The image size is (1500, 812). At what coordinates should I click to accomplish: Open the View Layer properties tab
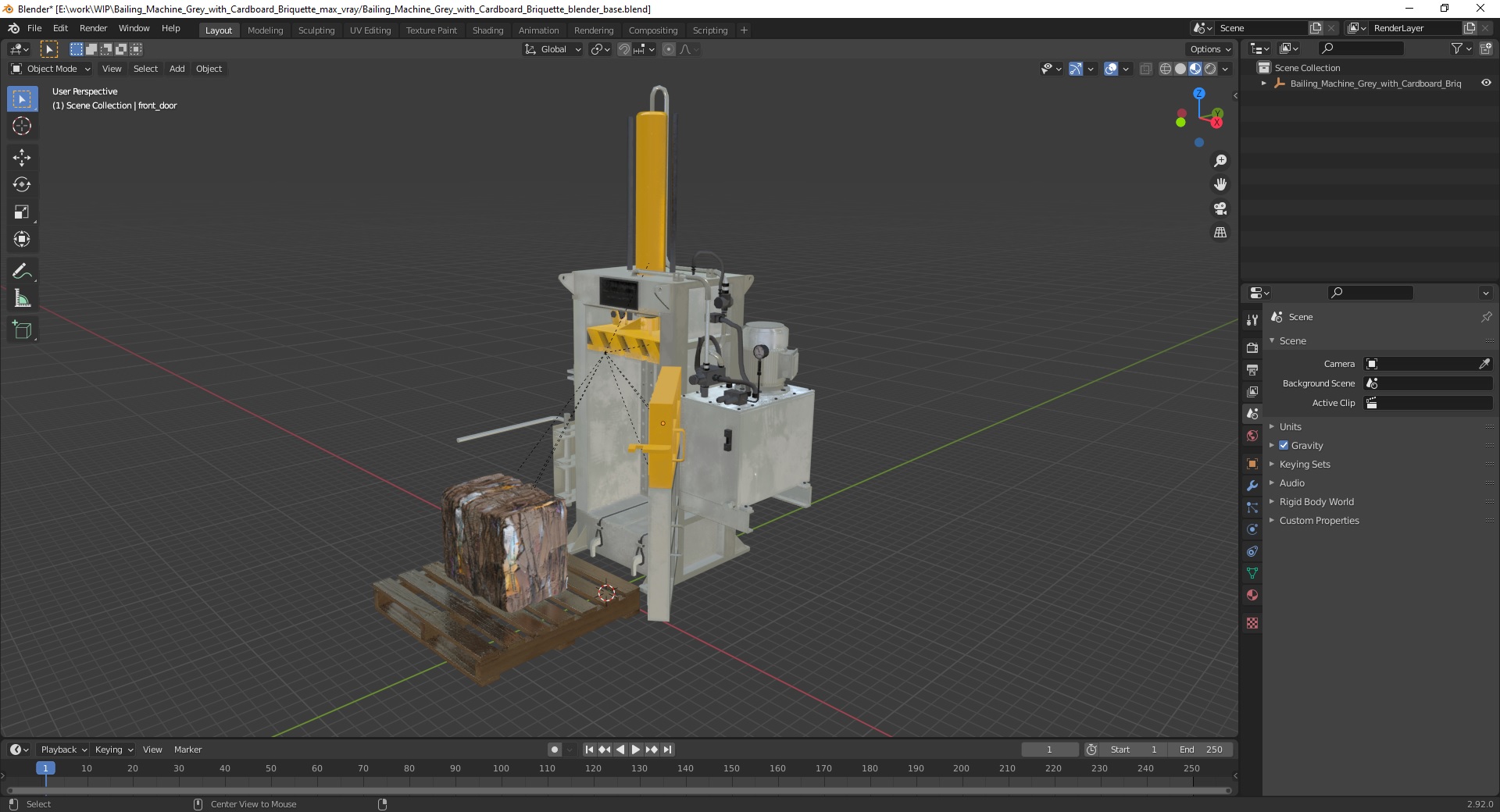pos(1252,391)
